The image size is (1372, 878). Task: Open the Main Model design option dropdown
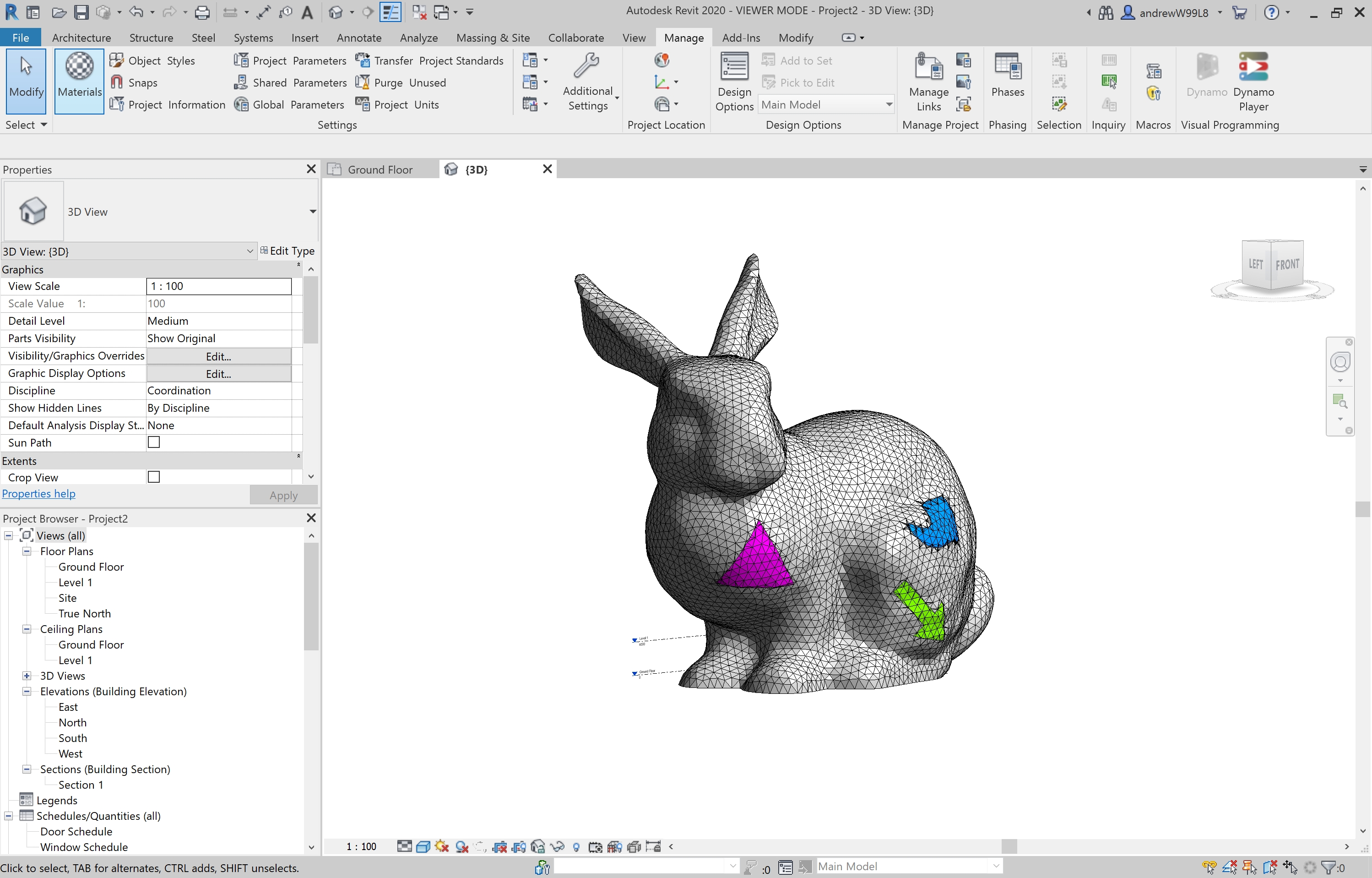pos(825,104)
